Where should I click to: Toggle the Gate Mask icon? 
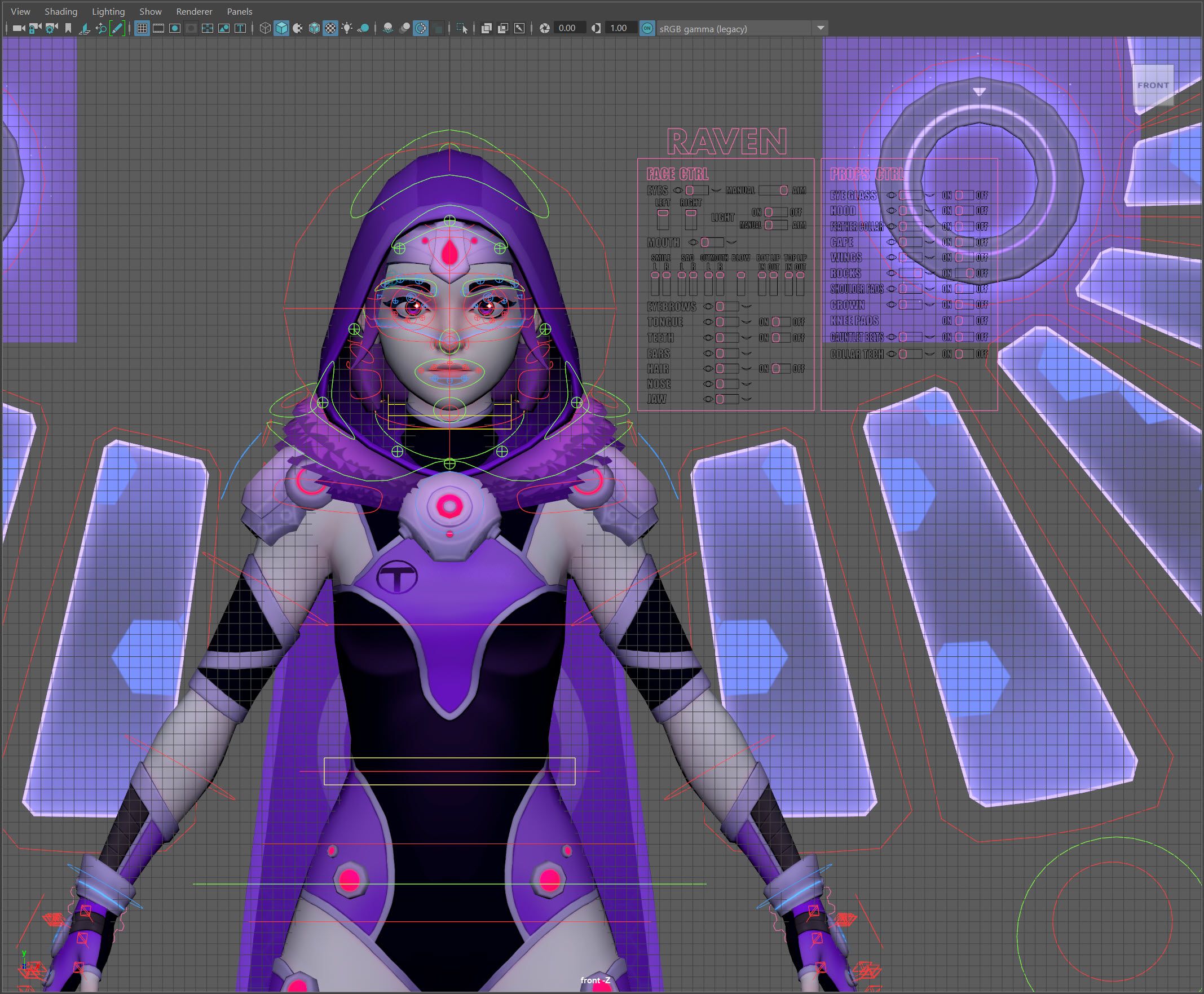[192, 28]
